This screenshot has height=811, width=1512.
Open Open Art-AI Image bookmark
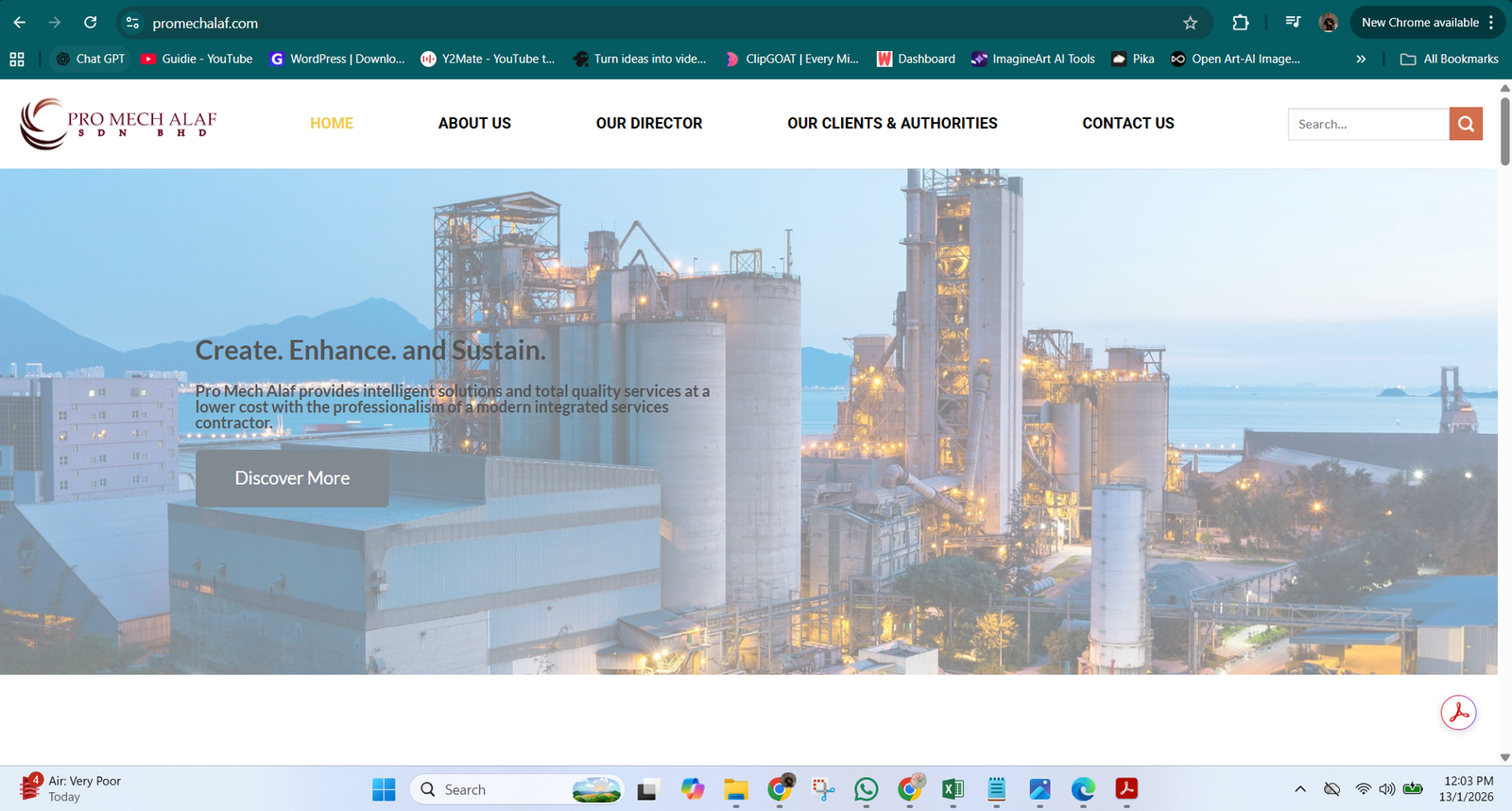(x=1235, y=59)
